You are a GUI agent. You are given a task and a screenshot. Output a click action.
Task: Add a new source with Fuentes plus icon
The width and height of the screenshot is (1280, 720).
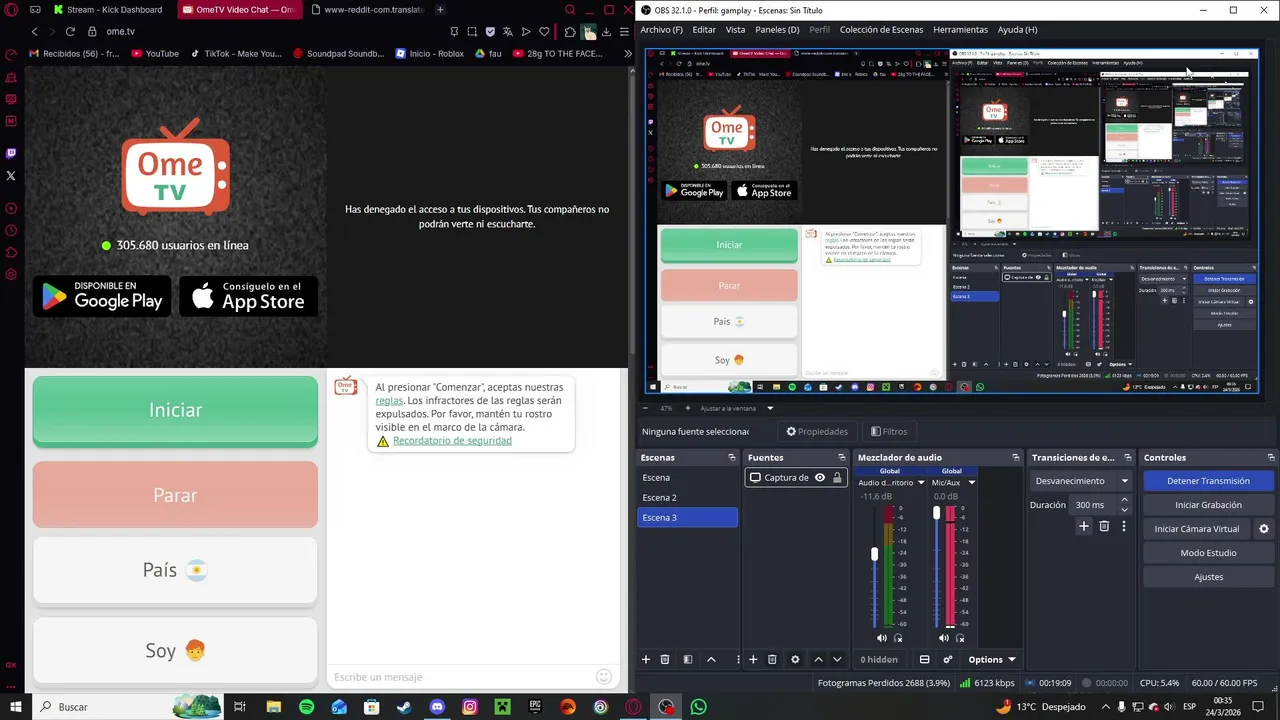753,659
